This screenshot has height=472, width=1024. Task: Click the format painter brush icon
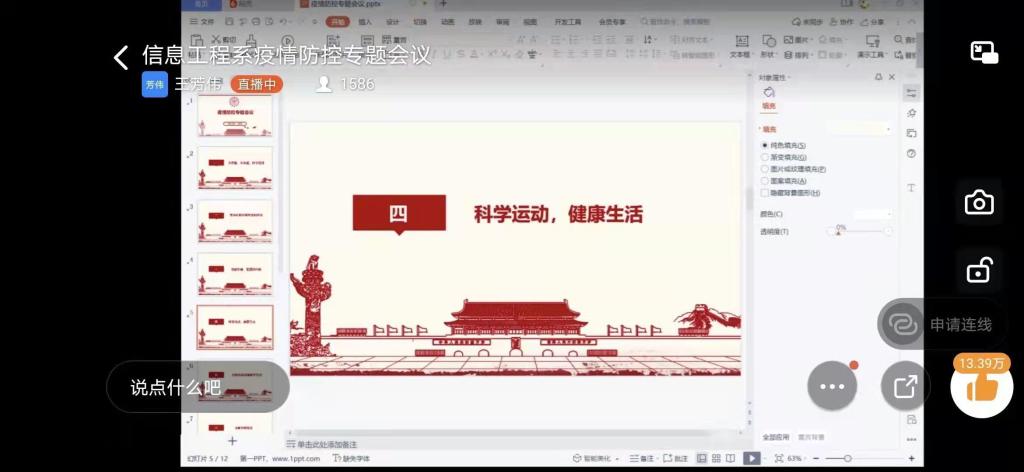click(x=251, y=40)
